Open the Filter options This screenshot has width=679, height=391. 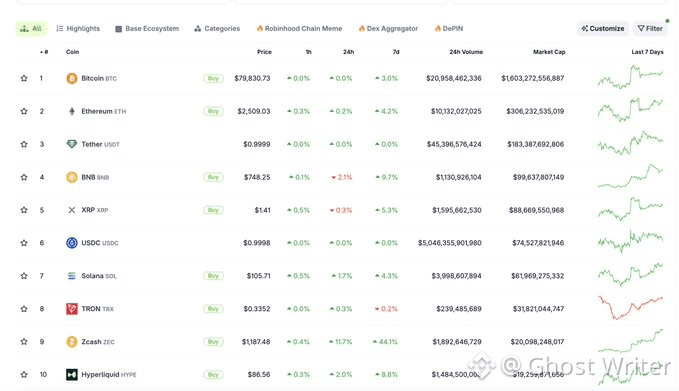pos(650,29)
